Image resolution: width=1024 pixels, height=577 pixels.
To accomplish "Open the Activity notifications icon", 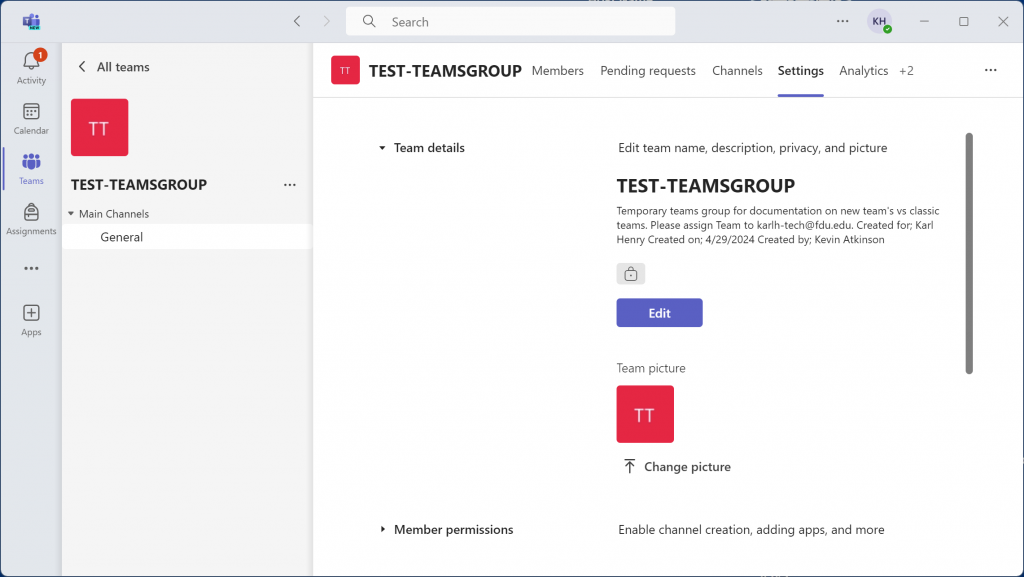I will click(31, 64).
